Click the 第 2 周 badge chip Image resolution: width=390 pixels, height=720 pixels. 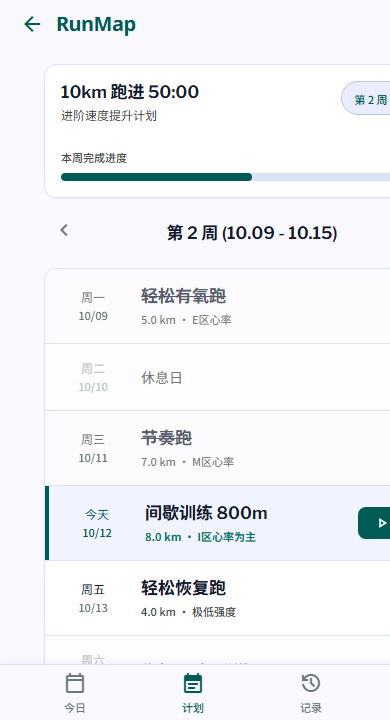click(367, 98)
